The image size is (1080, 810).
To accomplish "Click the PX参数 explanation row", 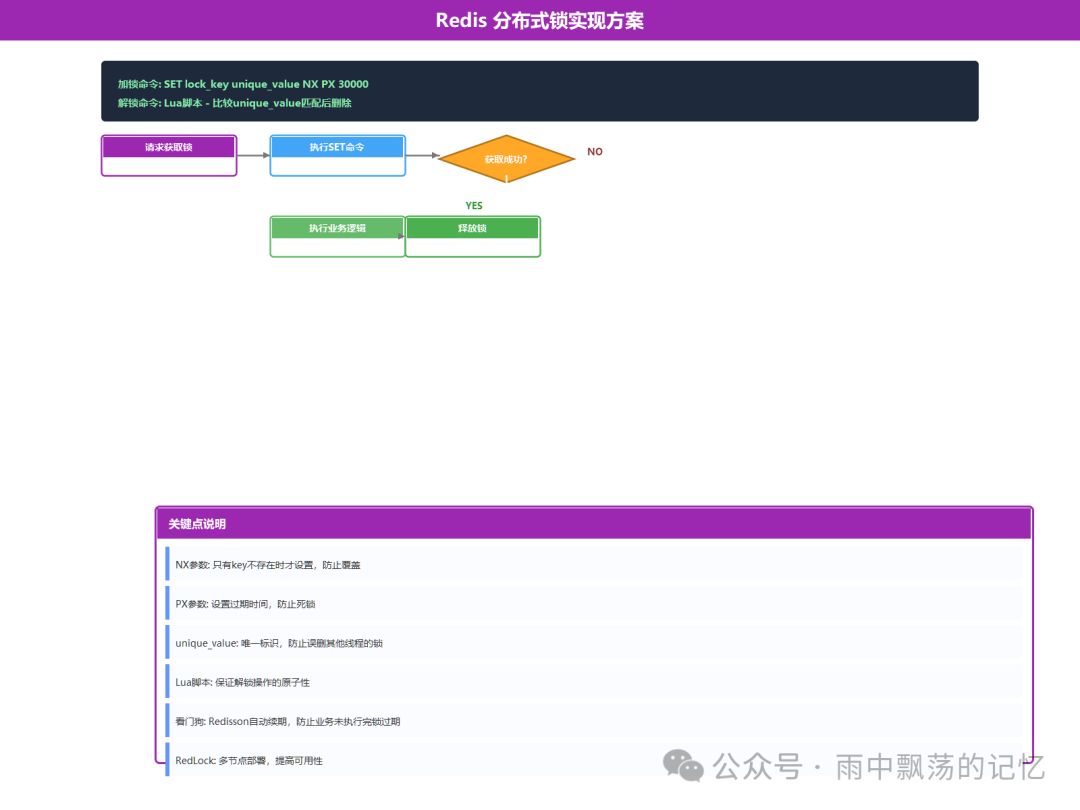I will (593, 604).
